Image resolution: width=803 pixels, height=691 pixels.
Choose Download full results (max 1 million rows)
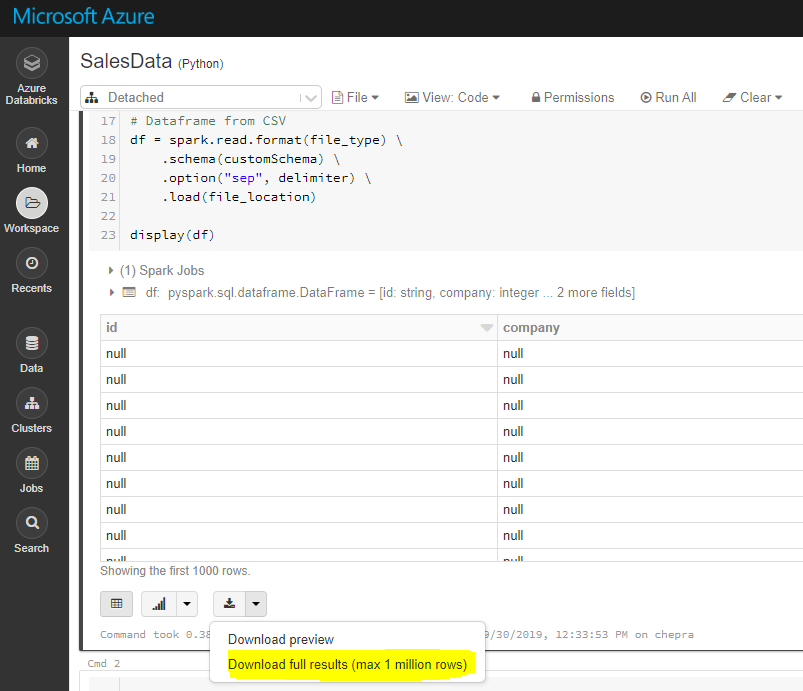pos(347,664)
